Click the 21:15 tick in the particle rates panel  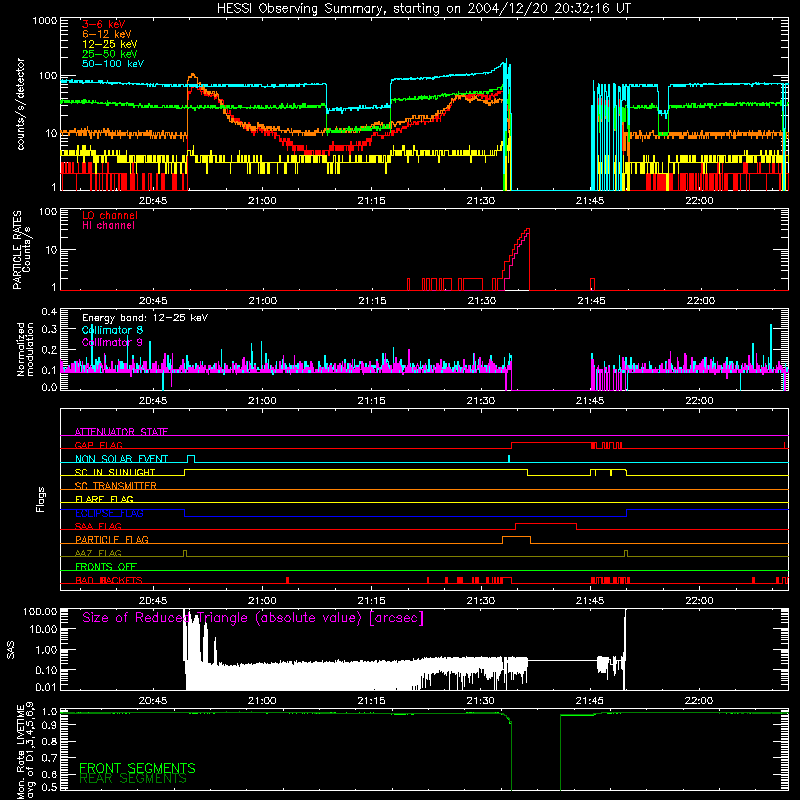(x=372, y=301)
